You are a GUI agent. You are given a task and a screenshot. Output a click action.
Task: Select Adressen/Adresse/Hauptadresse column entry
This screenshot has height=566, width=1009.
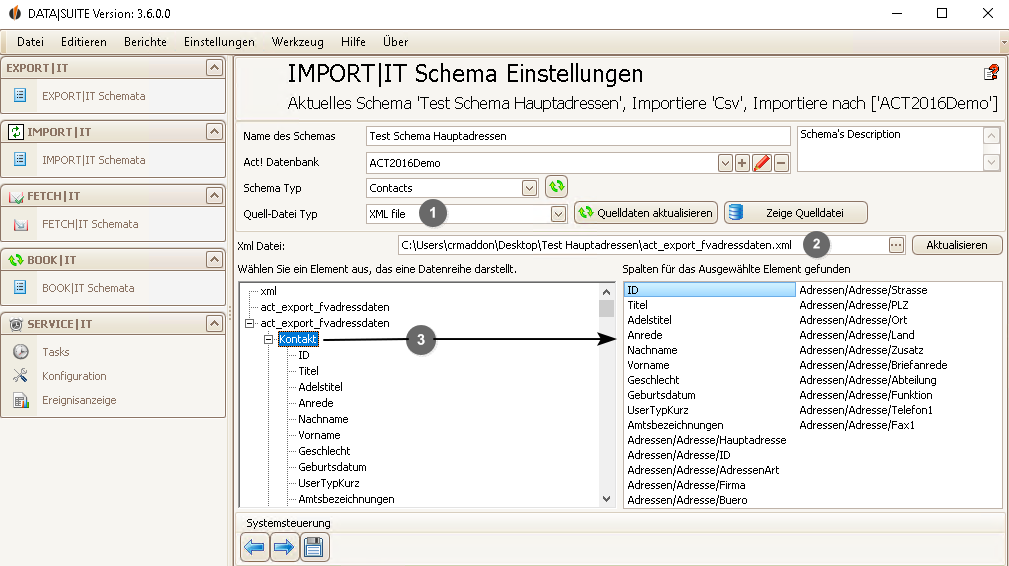[707, 440]
